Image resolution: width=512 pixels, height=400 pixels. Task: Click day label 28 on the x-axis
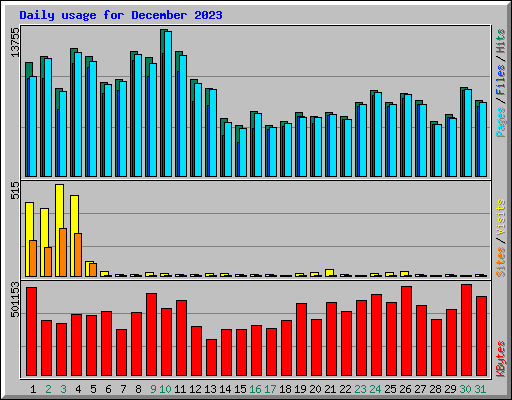(435, 389)
